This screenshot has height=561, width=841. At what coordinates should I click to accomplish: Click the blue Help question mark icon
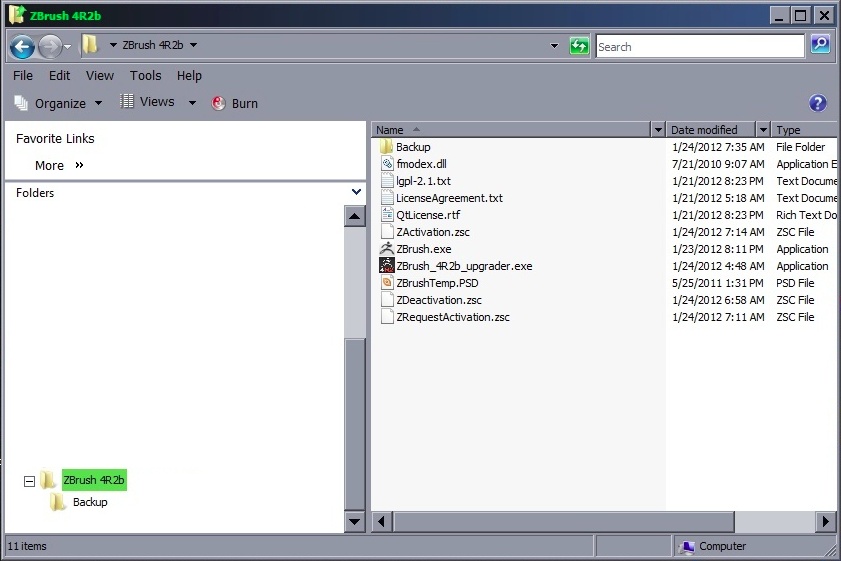(817, 103)
